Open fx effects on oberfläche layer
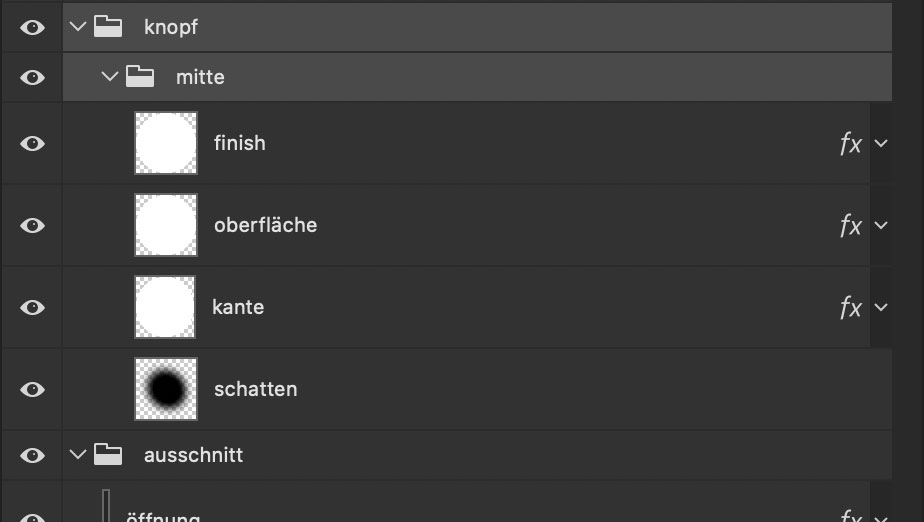 click(850, 225)
